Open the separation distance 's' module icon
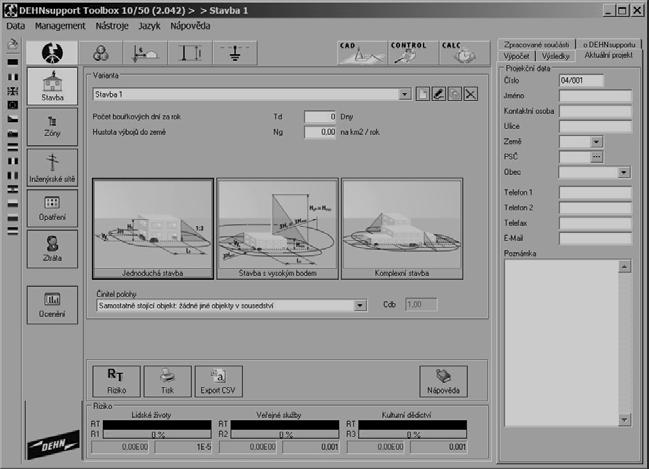The height and width of the screenshot is (469, 649). point(145,53)
